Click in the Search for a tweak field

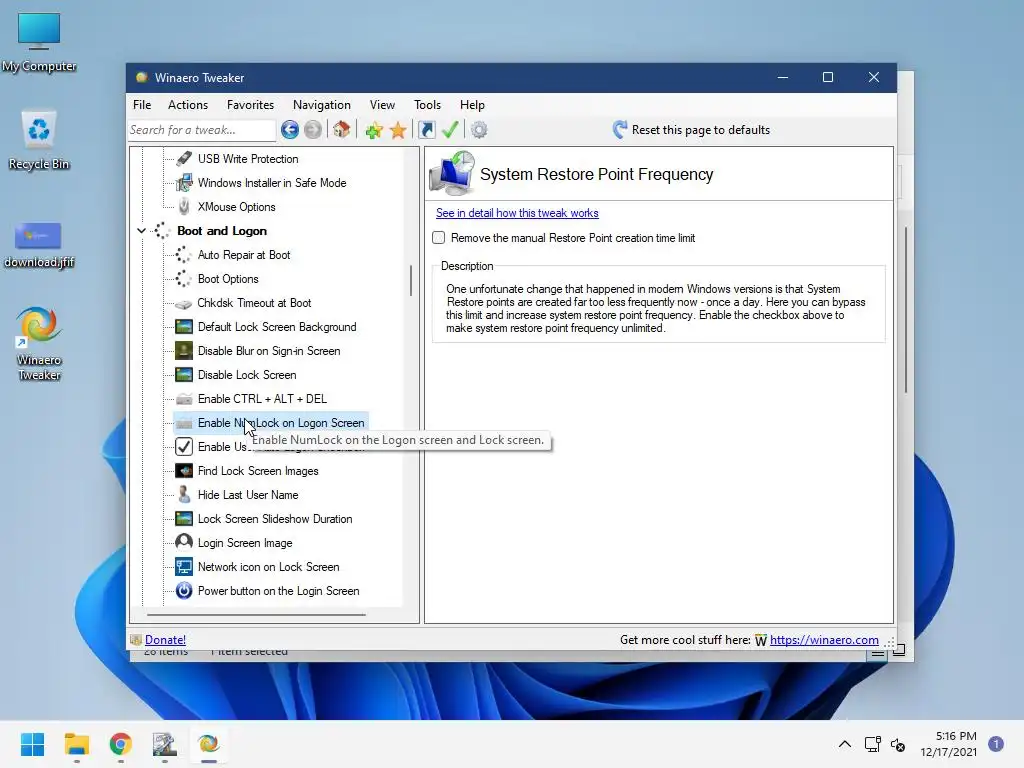pos(202,130)
